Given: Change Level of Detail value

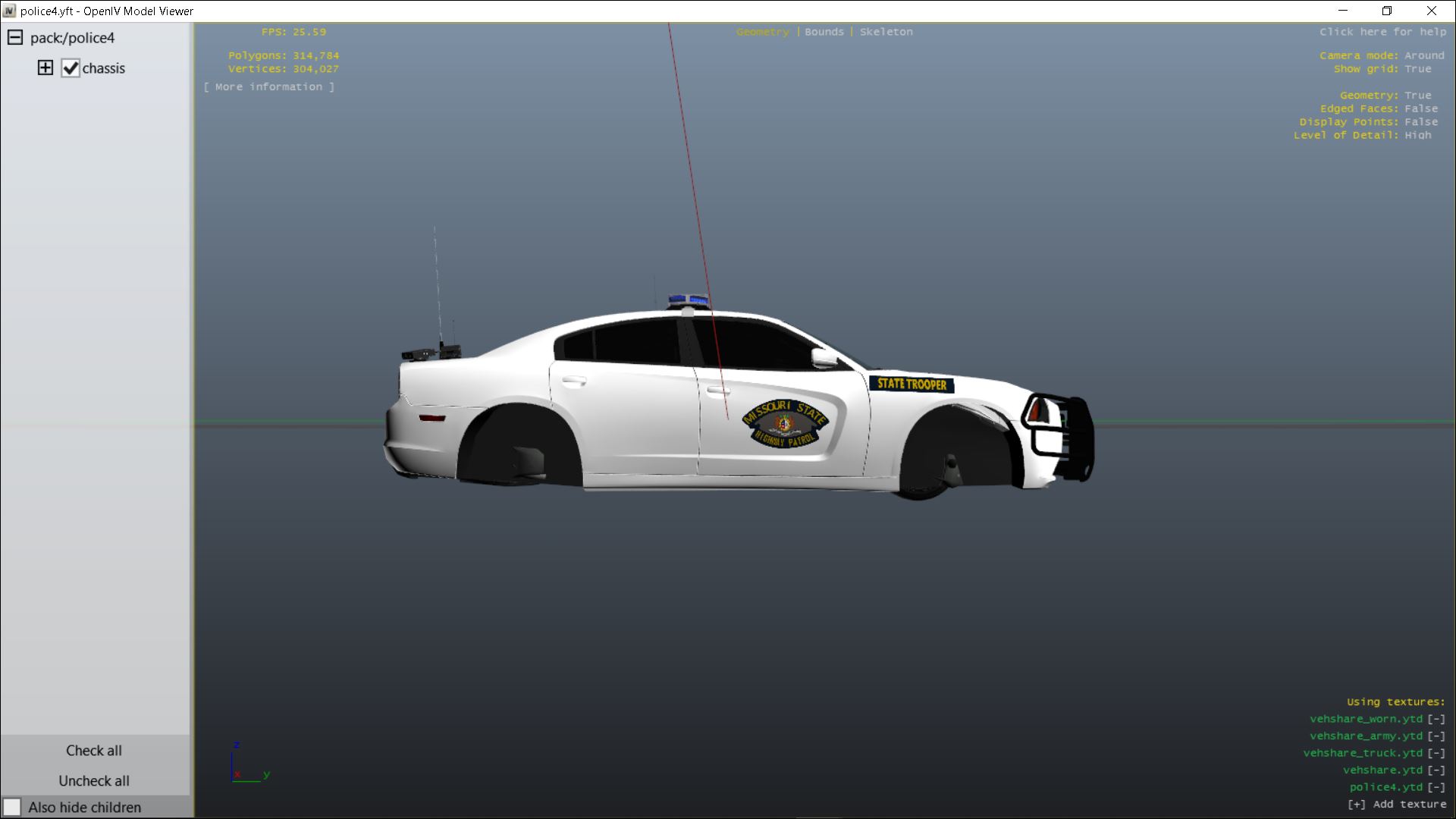Looking at the screenshot, I should point(1417,135).
